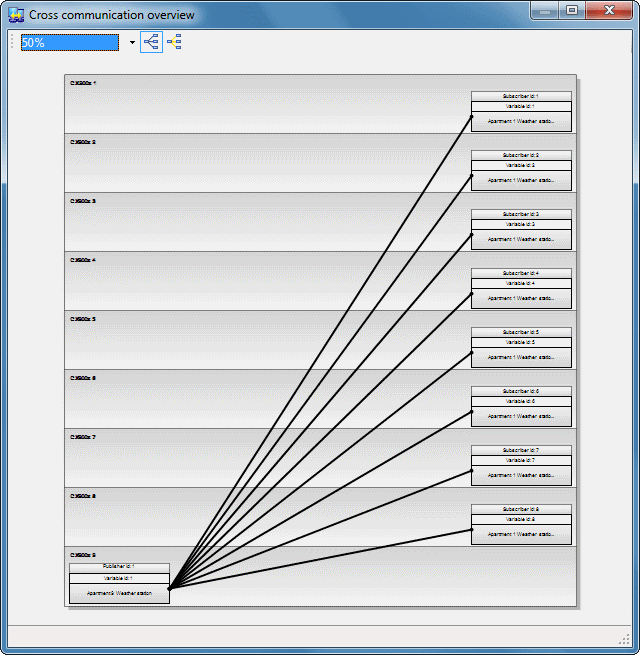Select the CX900x 1 lane label
The image size is (640, 655).
point(83,83)
